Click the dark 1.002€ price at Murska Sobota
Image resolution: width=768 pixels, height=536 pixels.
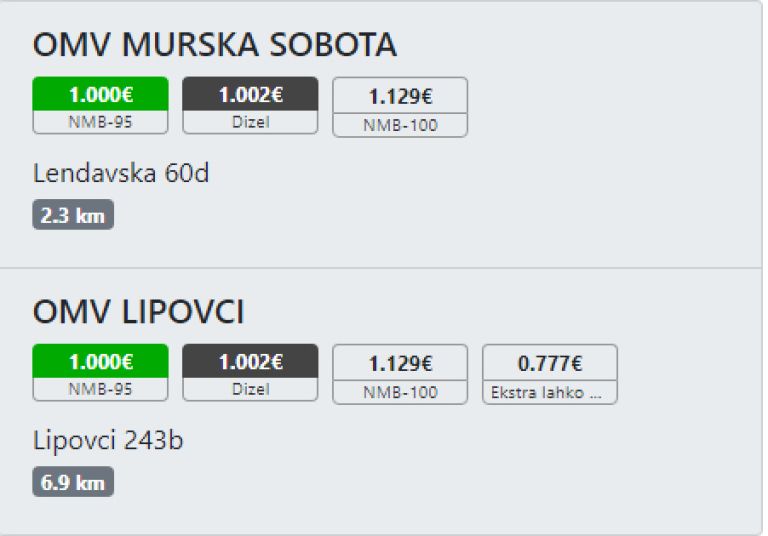tap(250, 95)
